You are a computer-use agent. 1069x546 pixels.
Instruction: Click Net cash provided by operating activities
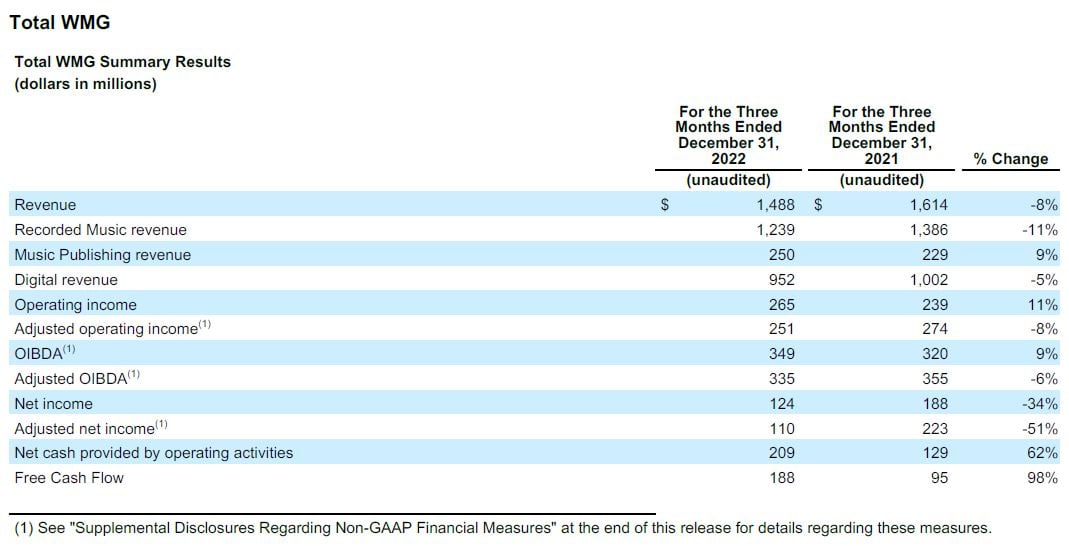pos(153,453)
